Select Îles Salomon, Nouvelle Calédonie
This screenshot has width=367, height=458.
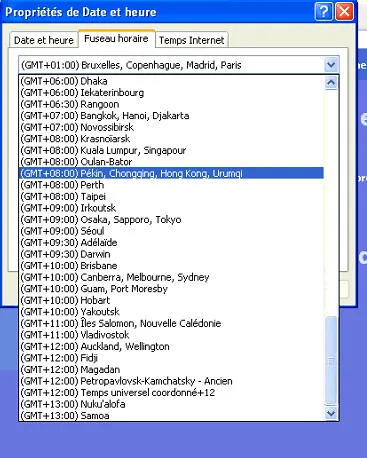pyautogui.click(x=171, y=323)
